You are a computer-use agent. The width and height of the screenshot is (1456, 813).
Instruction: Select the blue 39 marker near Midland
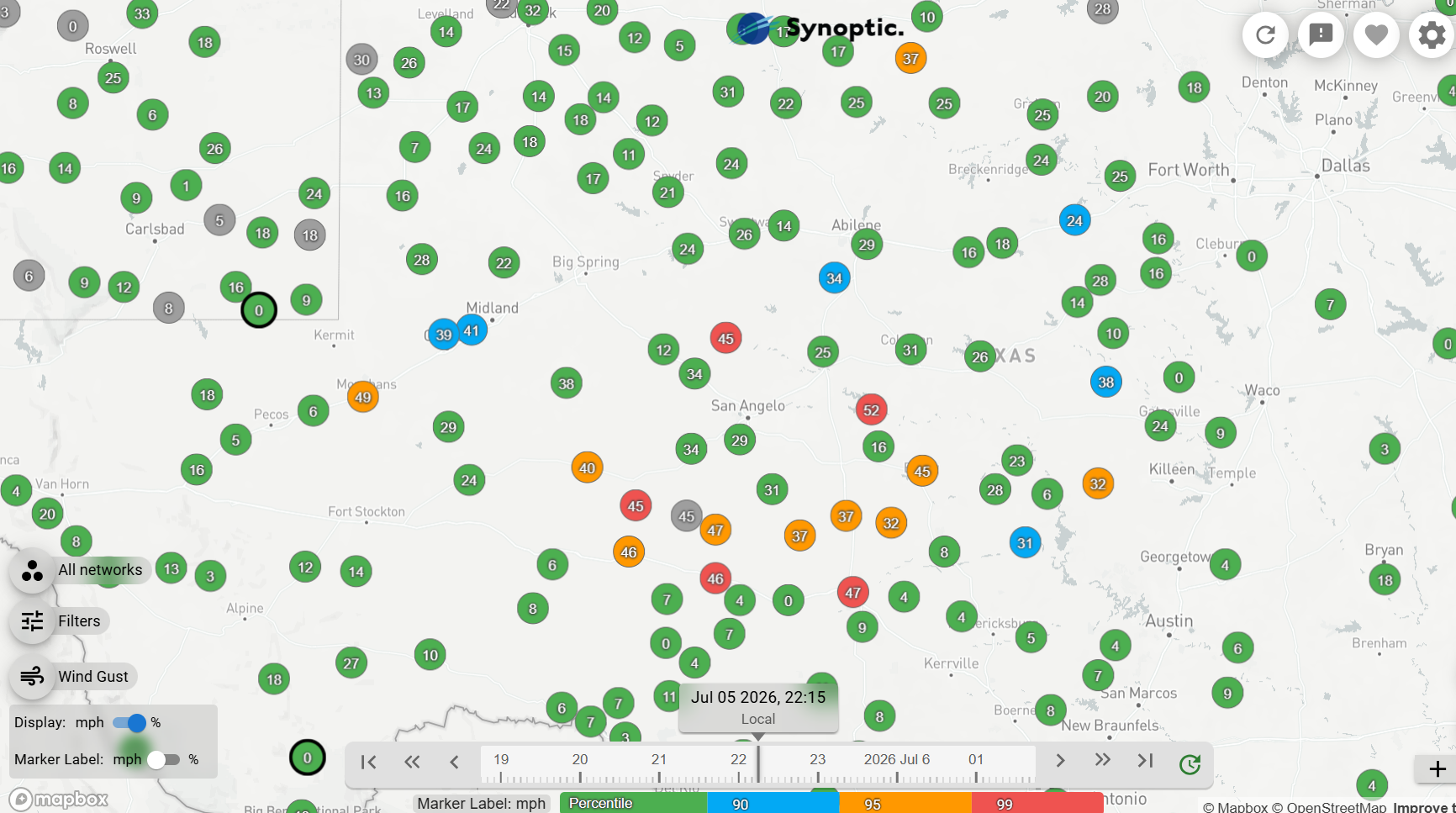coord(443,335)
